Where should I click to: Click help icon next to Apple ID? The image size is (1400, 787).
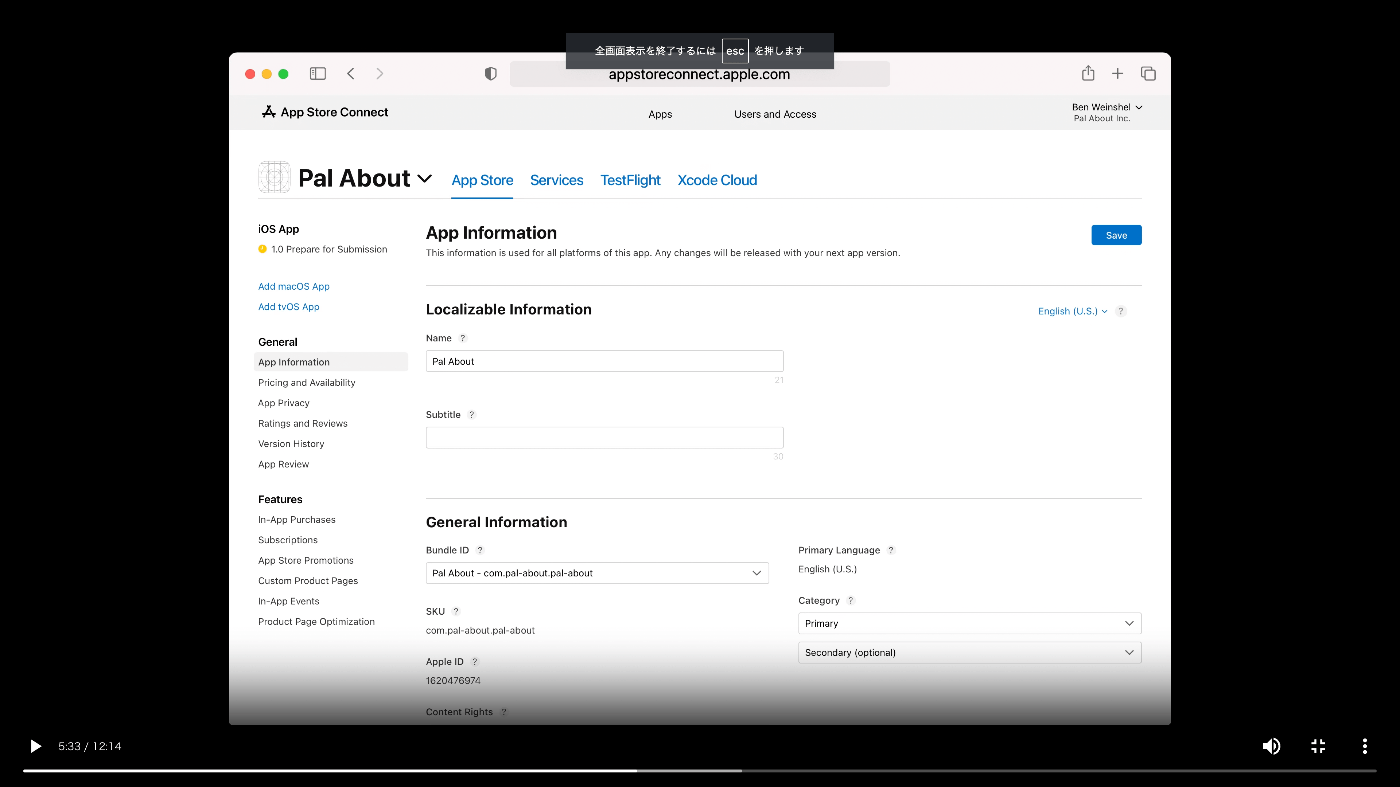[475, 662]
